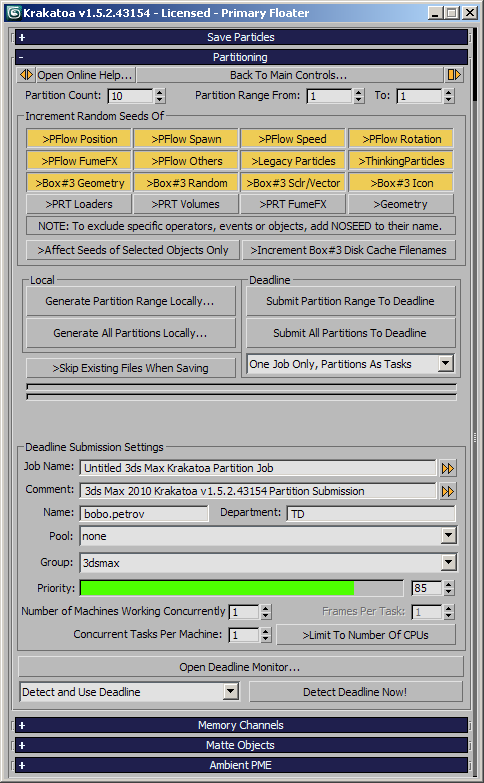Collapse the Partitioning rollout

pos(241,57)
